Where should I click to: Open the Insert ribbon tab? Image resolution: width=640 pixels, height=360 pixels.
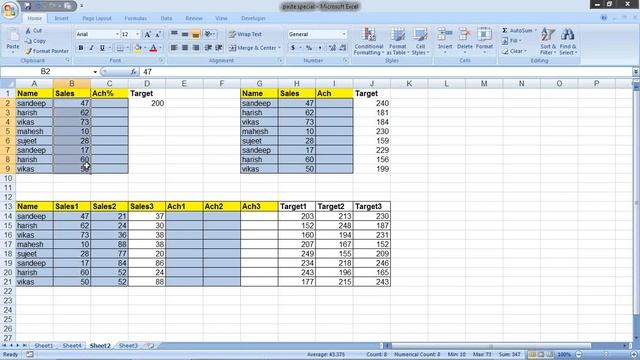tap(62, 18)
